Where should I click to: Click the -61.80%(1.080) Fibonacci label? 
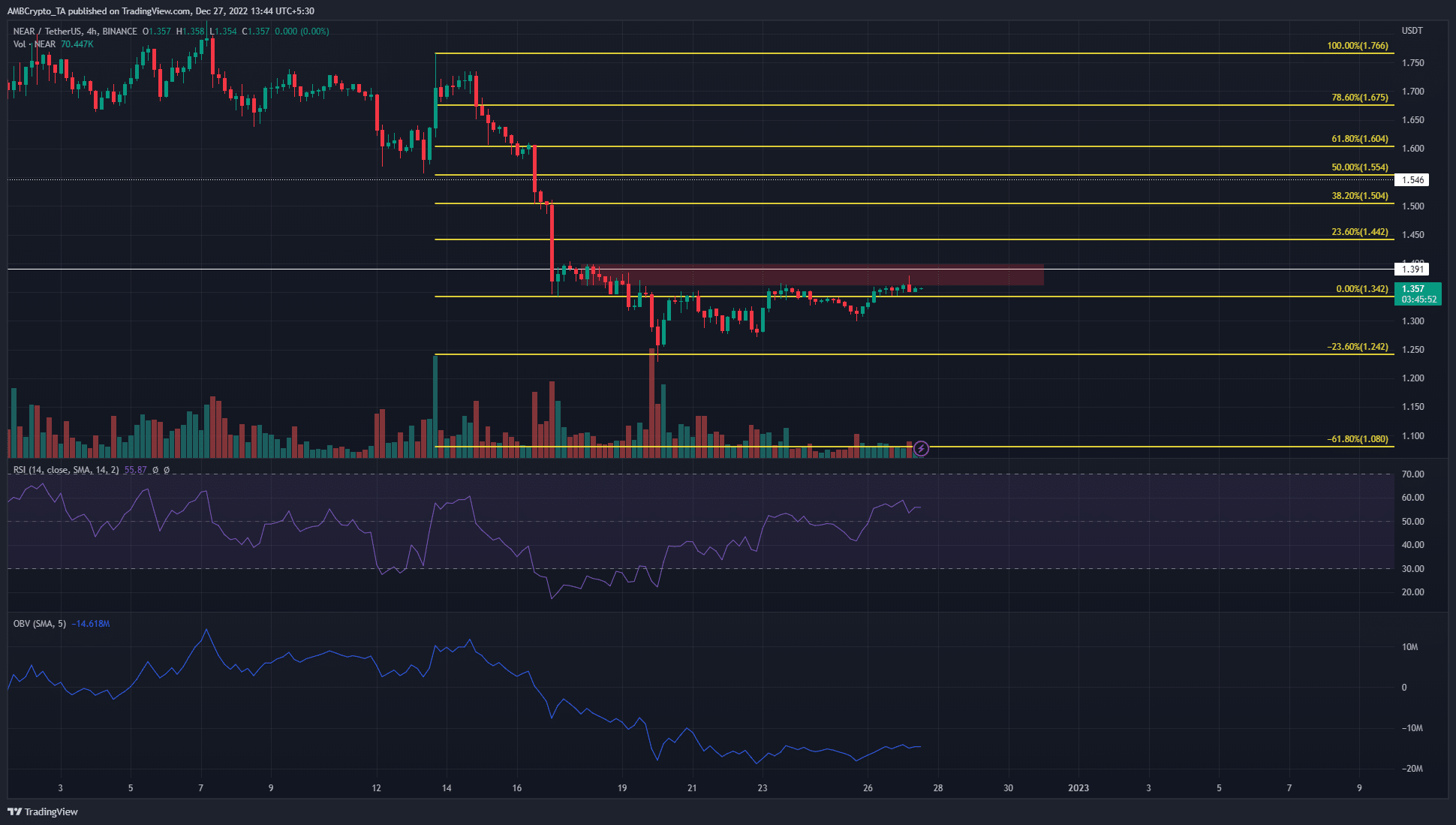[x=1357, y=439]
